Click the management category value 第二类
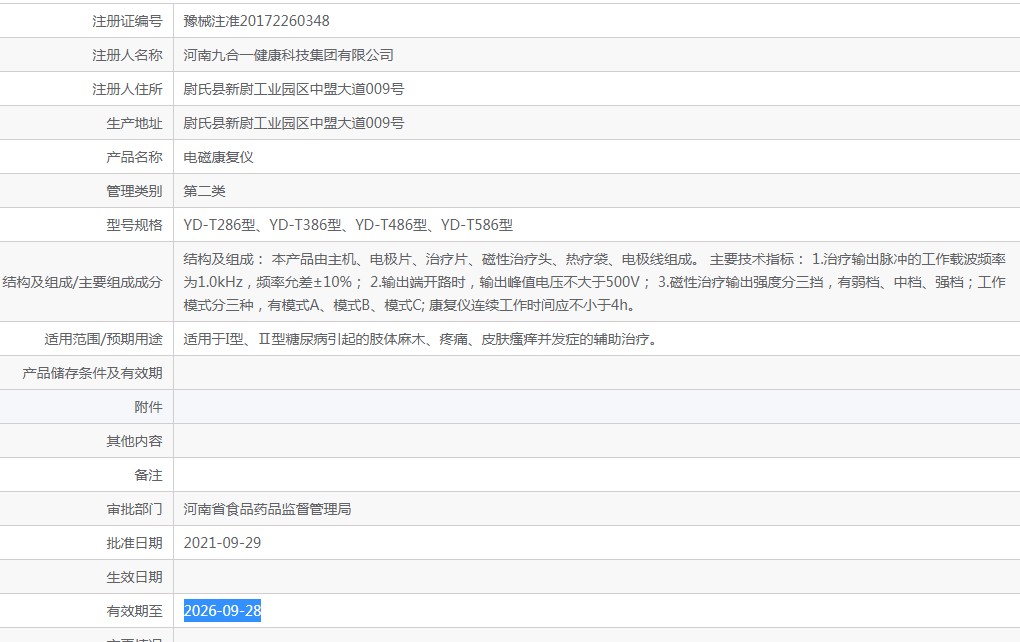This screenshot has height=642, width=1020. pyautogui.click(x=205, y=191)
